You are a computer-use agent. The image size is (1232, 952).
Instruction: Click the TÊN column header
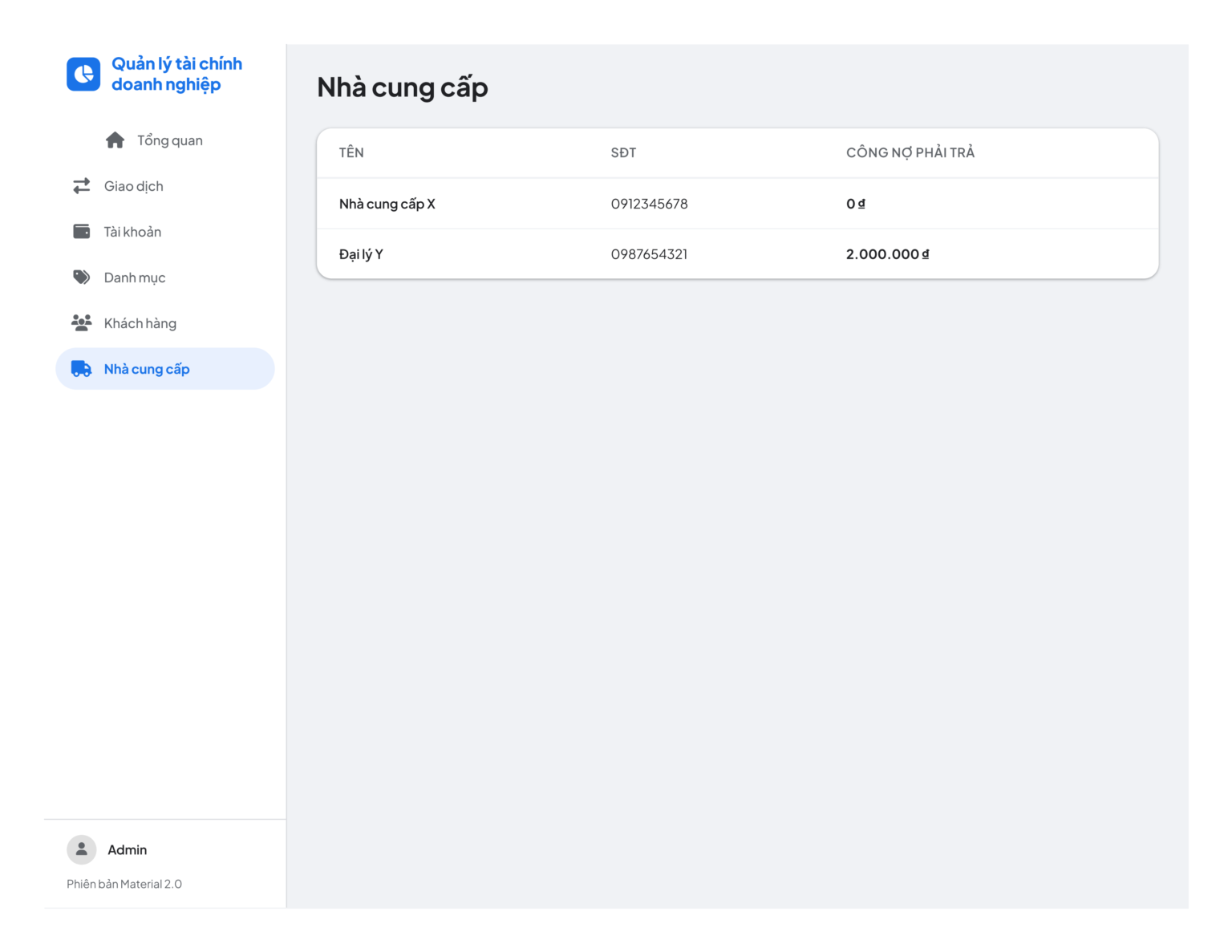click(351, 152)
